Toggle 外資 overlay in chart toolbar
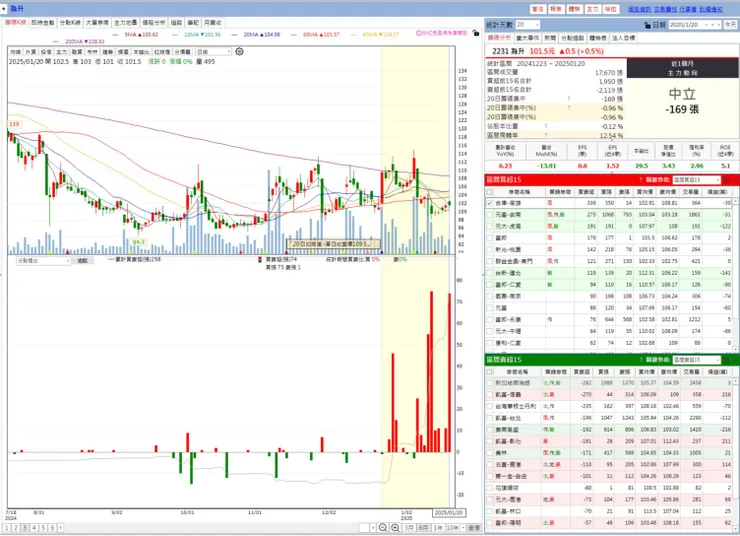 31,51
